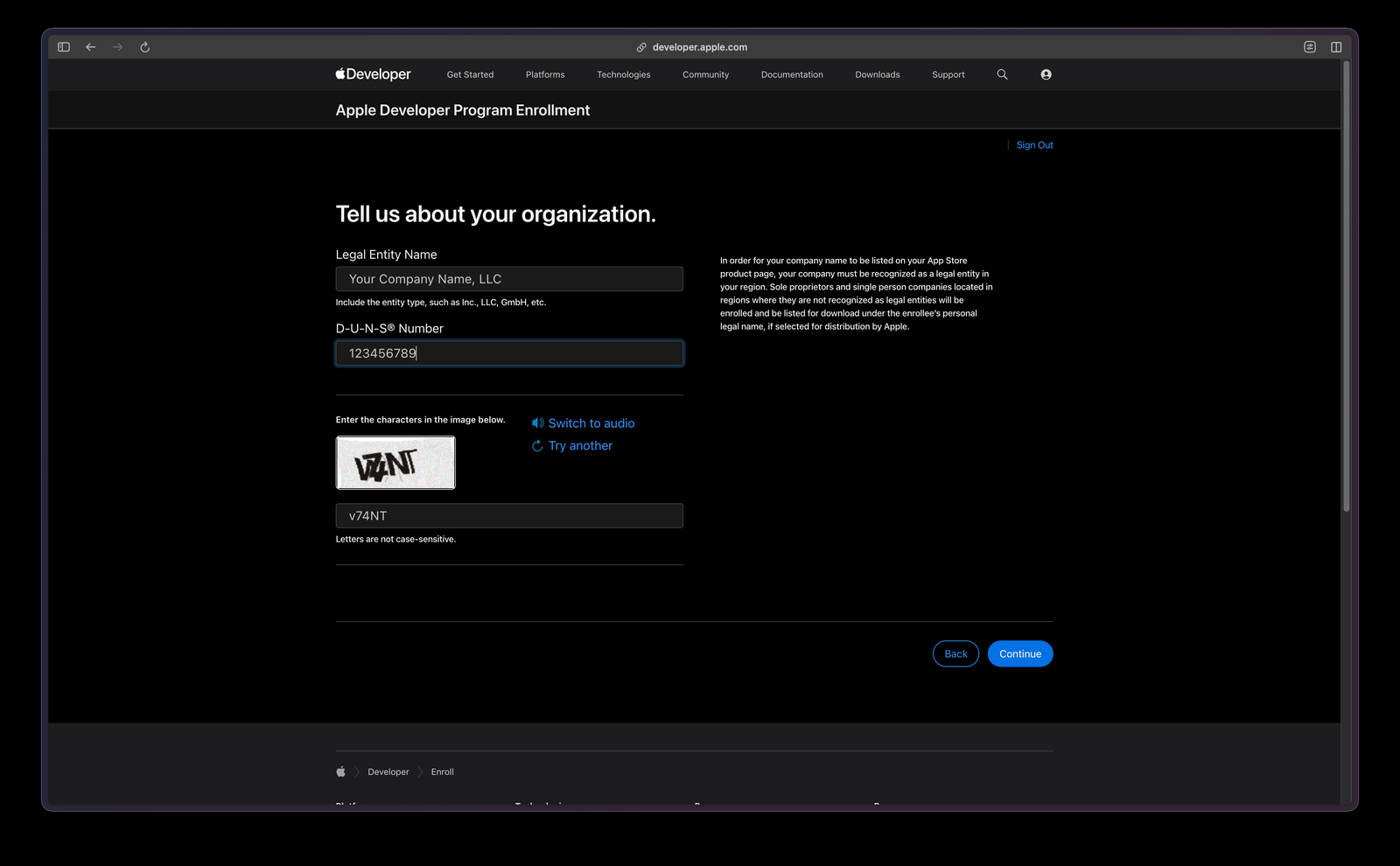Open the Downloads menu
The image size is (1400, 866).
click(878, 75)
